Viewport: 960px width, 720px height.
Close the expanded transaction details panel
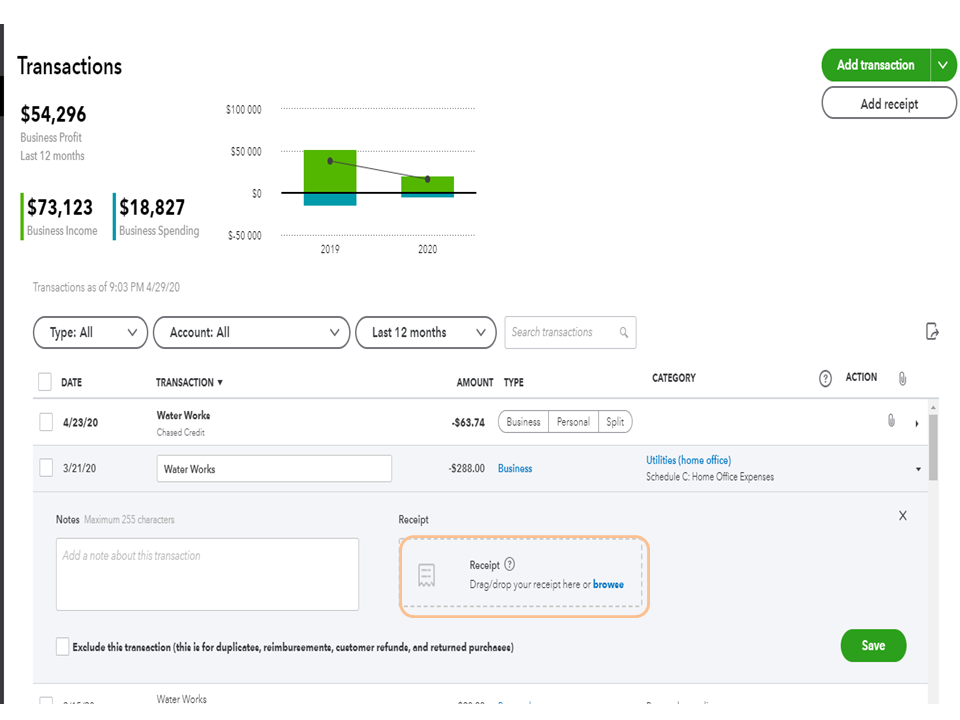(x=902, y=516)
